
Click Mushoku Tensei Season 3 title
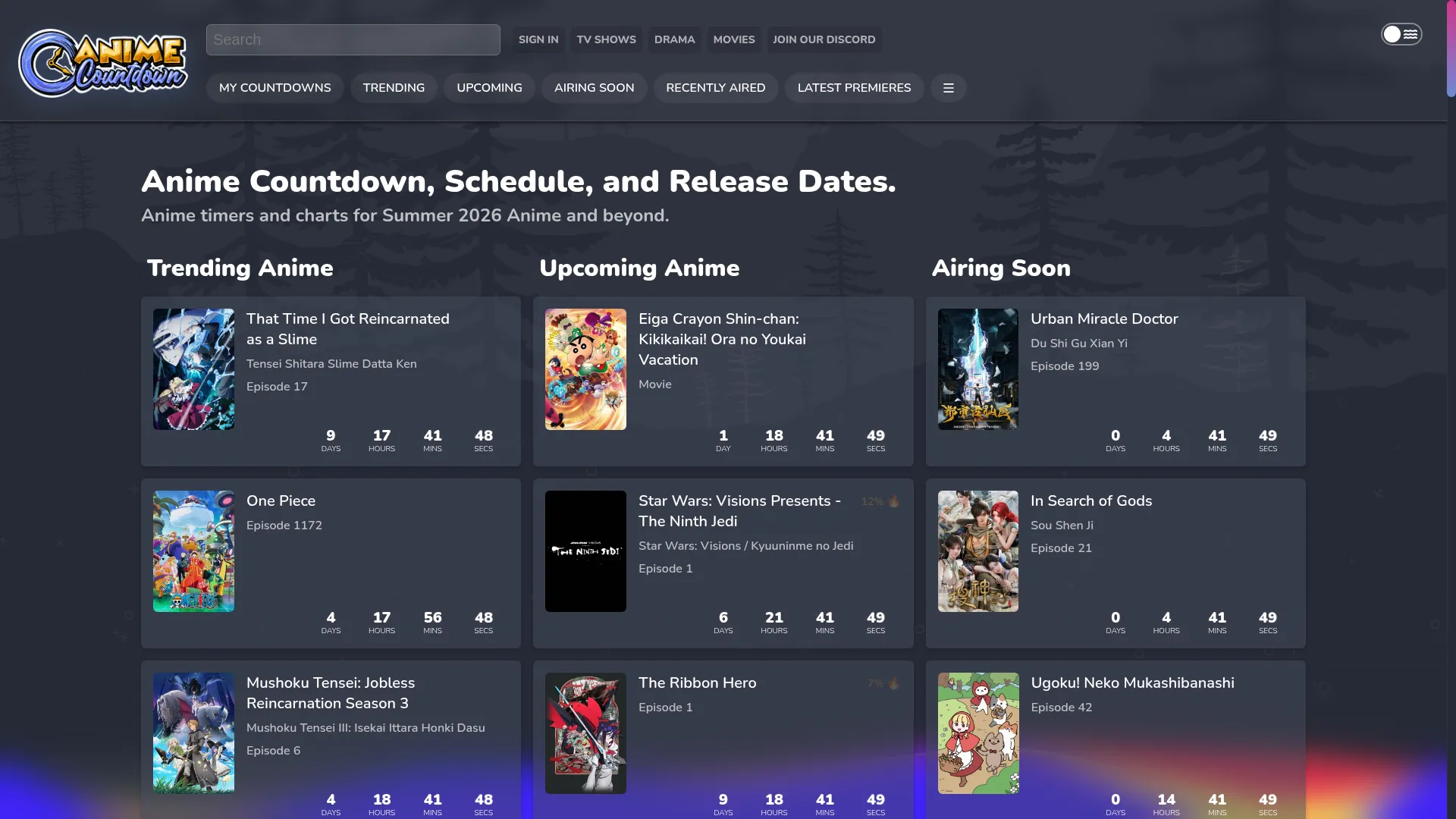(x=331, y=693)
